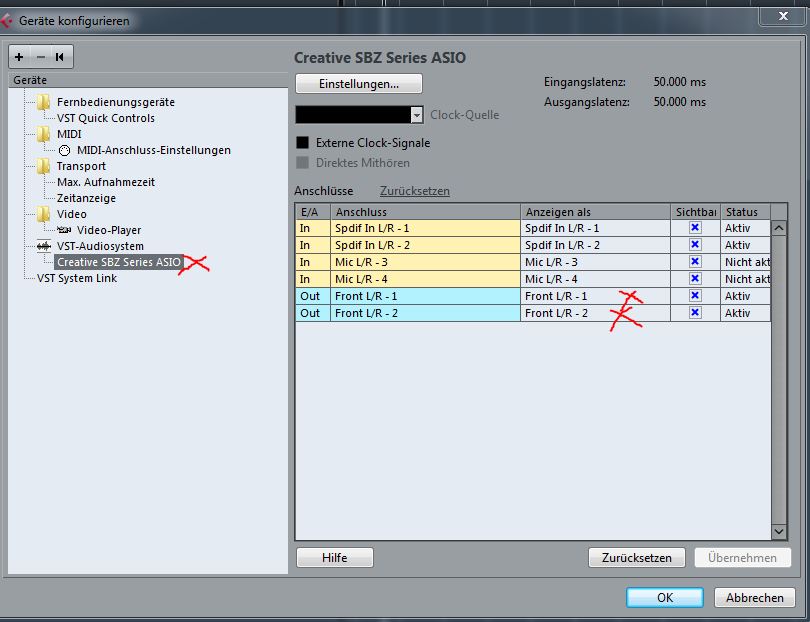
Task: Click scroll down arrow of port list
Action: [x=778, y=531]
